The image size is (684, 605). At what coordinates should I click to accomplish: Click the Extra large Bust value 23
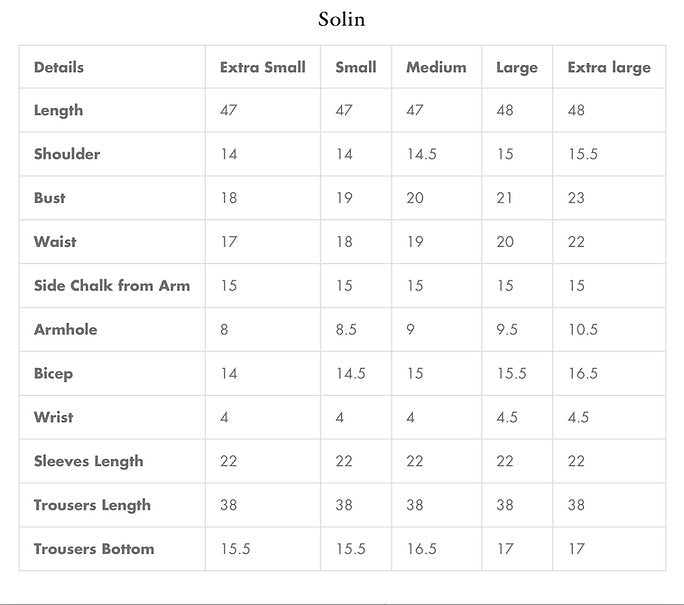pos(577,198)
